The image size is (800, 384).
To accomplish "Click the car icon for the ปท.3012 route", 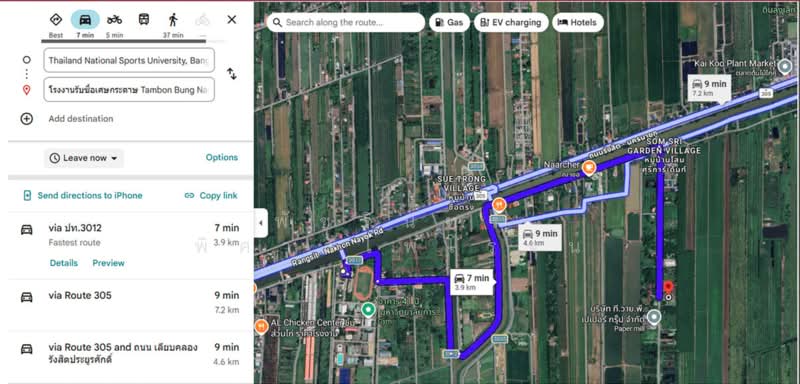I will pos(27,229).
